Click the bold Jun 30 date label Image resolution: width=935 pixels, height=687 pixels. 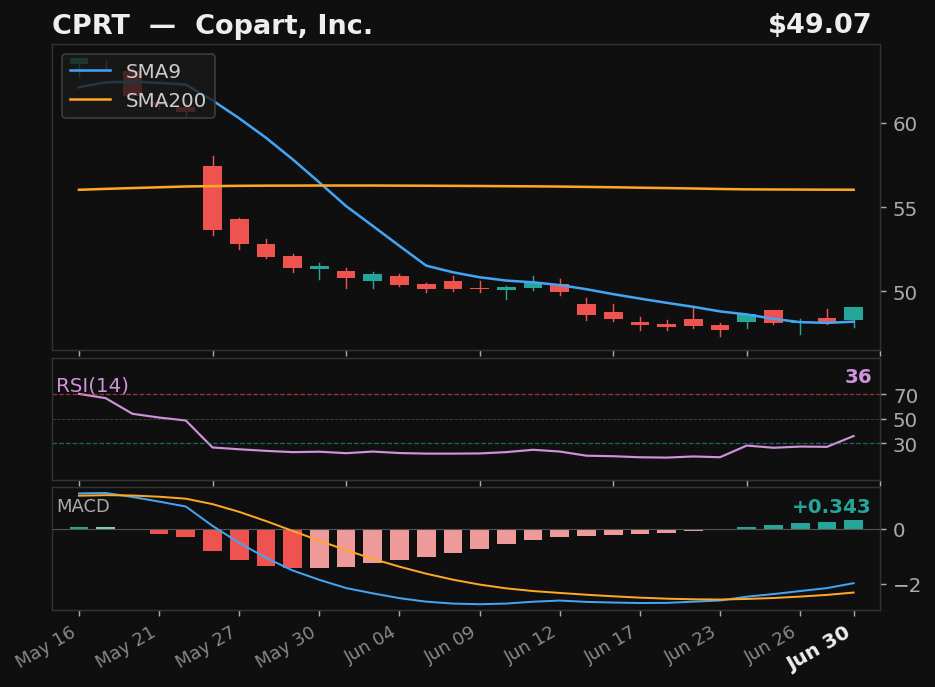tap(818, 649)
